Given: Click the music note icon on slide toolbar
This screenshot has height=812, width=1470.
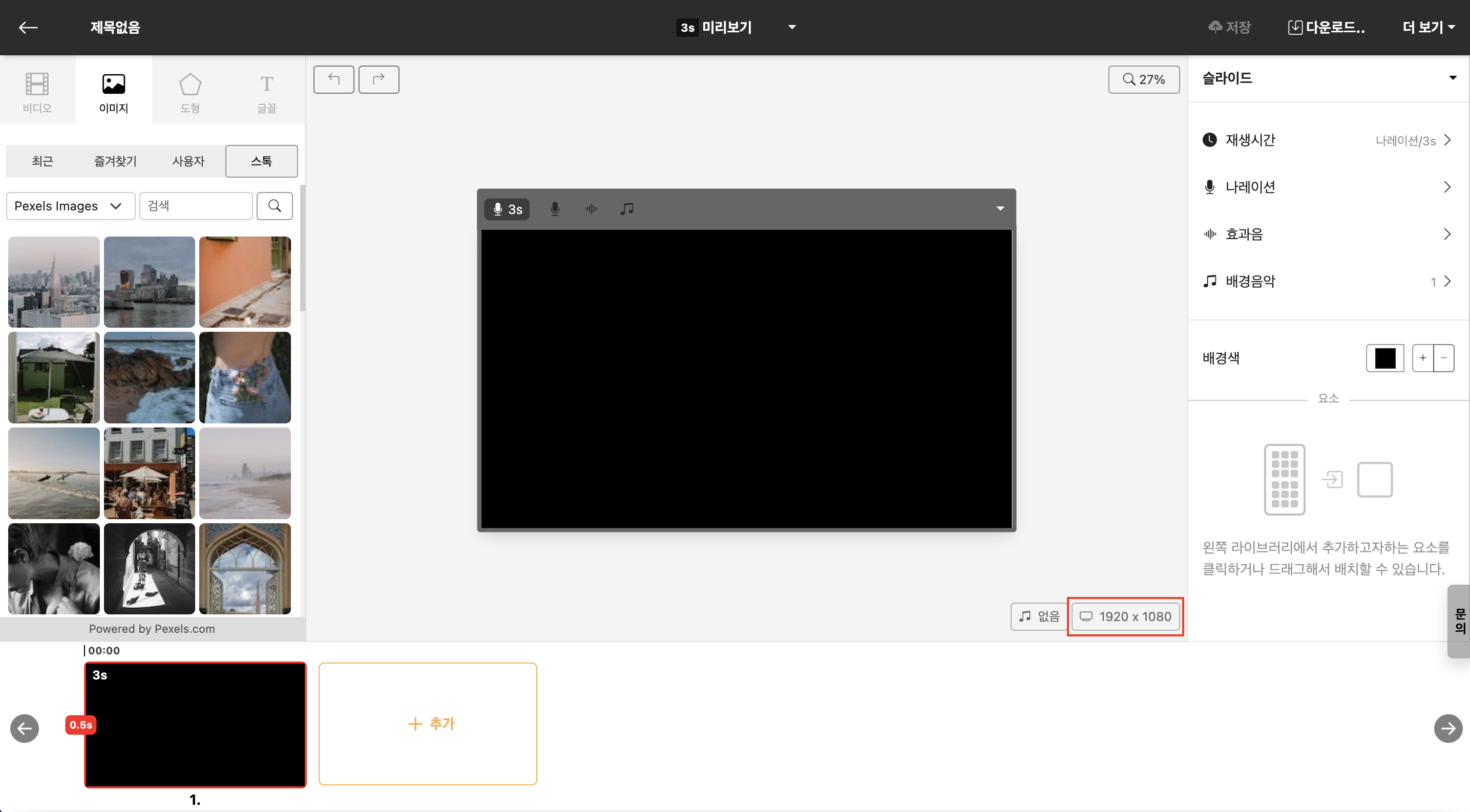Looking at the screenshot, I should tap(626, 209).
